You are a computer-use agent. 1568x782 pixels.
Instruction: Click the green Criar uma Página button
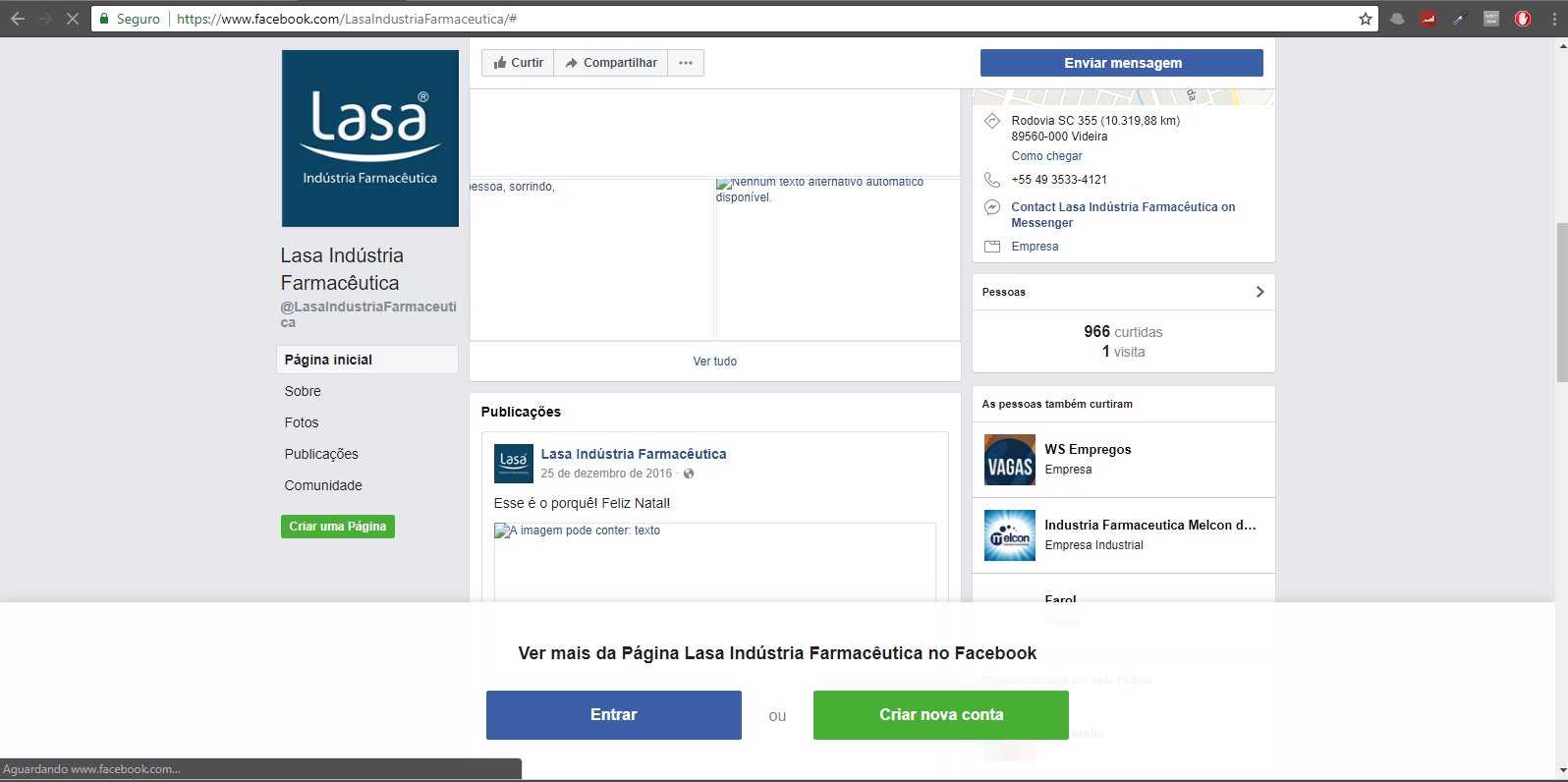point(338,527)
